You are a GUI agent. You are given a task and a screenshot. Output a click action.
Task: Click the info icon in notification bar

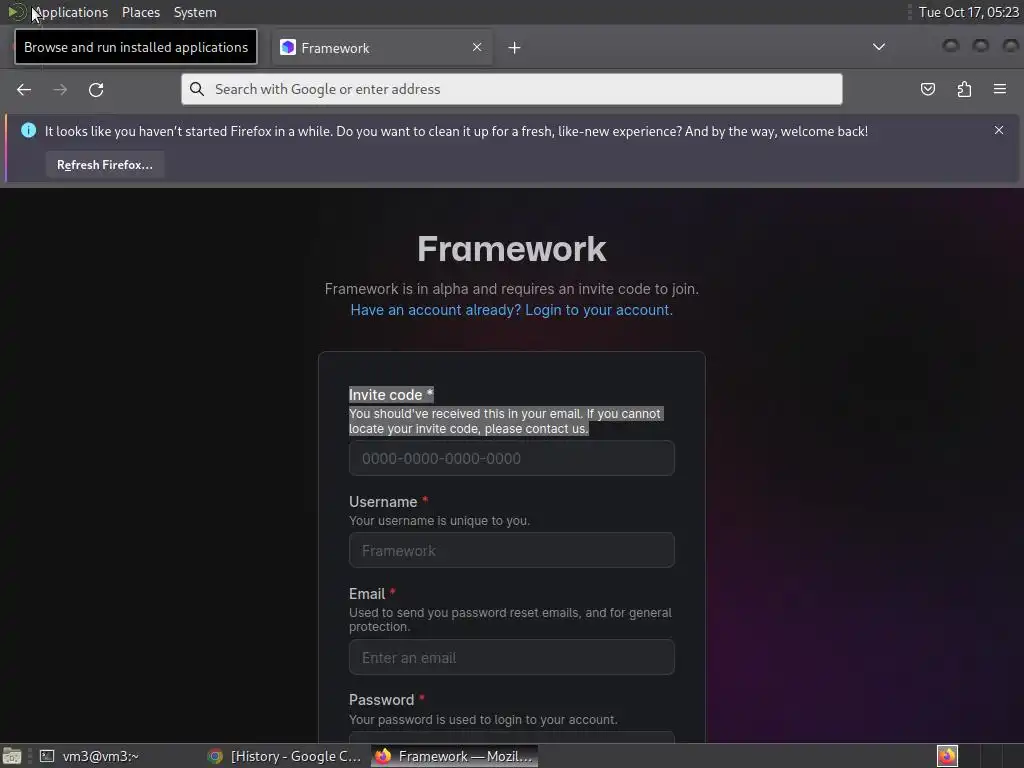tap(28, 130)
